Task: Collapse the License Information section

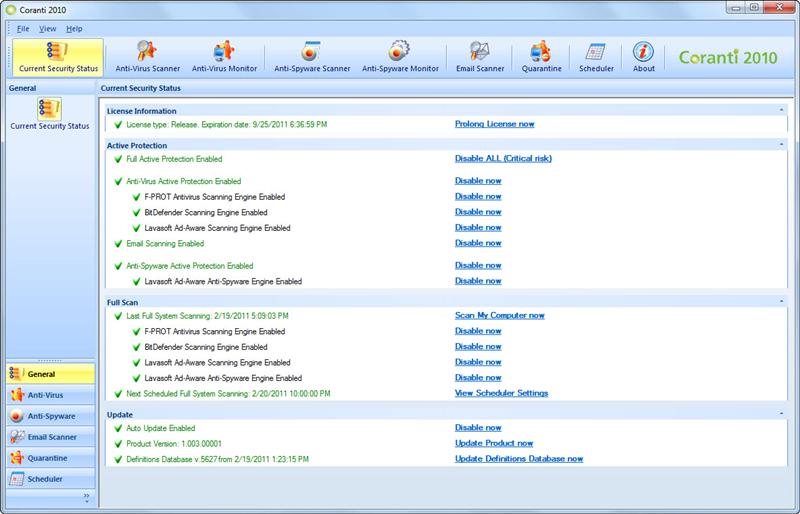Action: (x=781, y=110)
